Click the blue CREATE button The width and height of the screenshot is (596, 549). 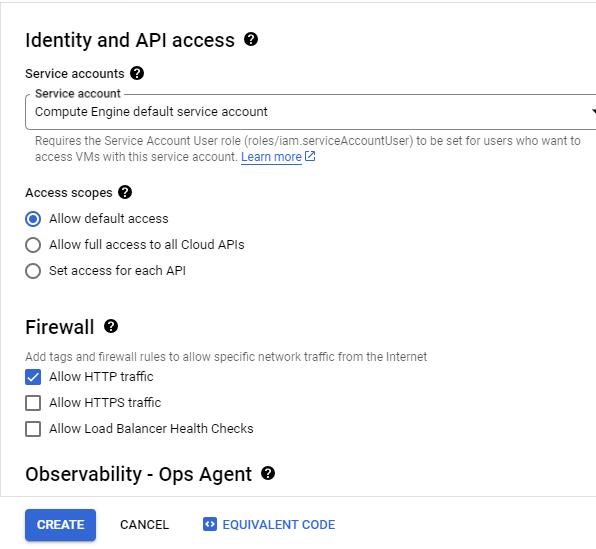[60, 525]
